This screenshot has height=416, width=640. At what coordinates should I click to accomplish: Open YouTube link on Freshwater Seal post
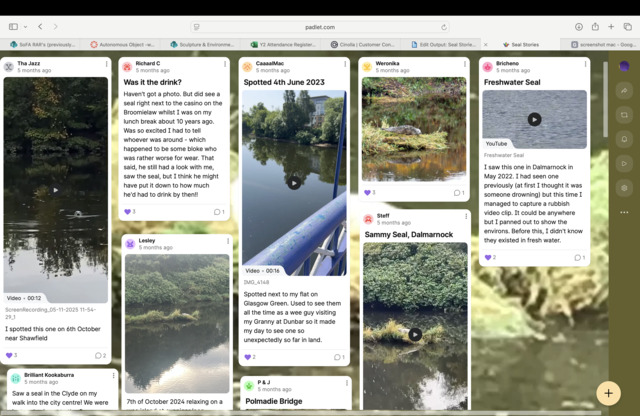496,144
